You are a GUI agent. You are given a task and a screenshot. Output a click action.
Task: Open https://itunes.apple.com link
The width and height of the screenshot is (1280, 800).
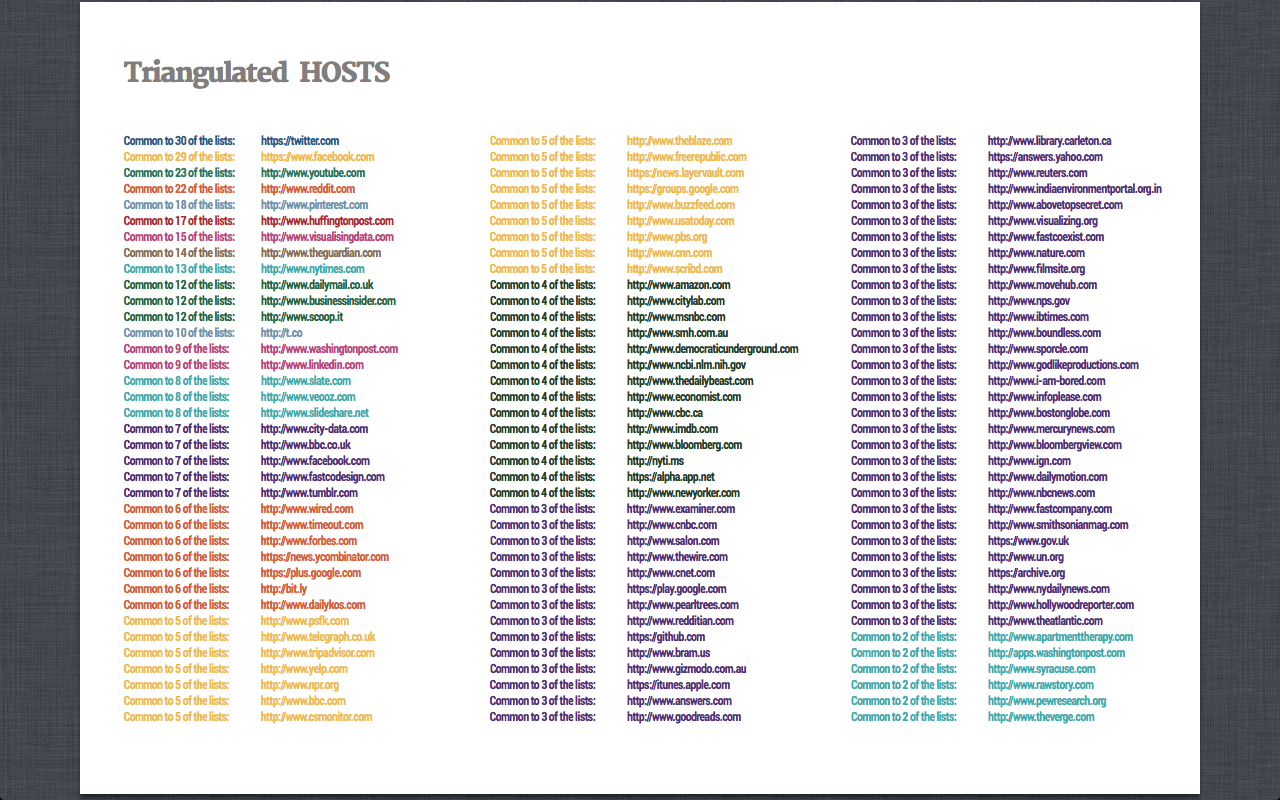tap(679, 685)
